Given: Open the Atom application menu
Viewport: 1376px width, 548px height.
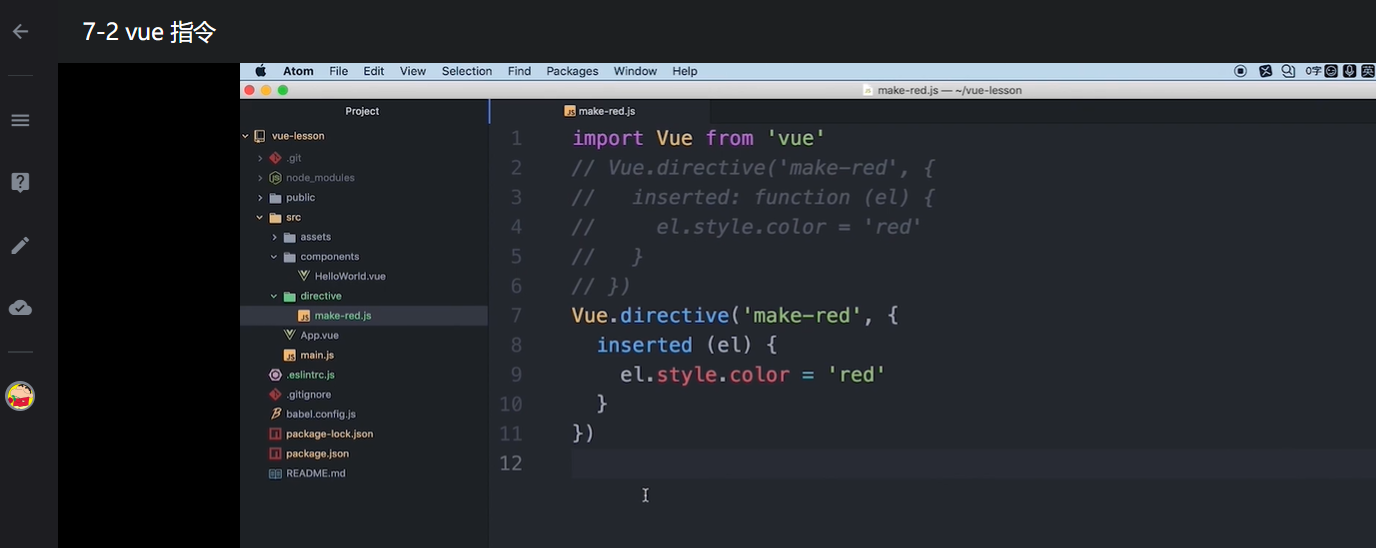Looking at the screenshot, I should (x=298, y=71).
